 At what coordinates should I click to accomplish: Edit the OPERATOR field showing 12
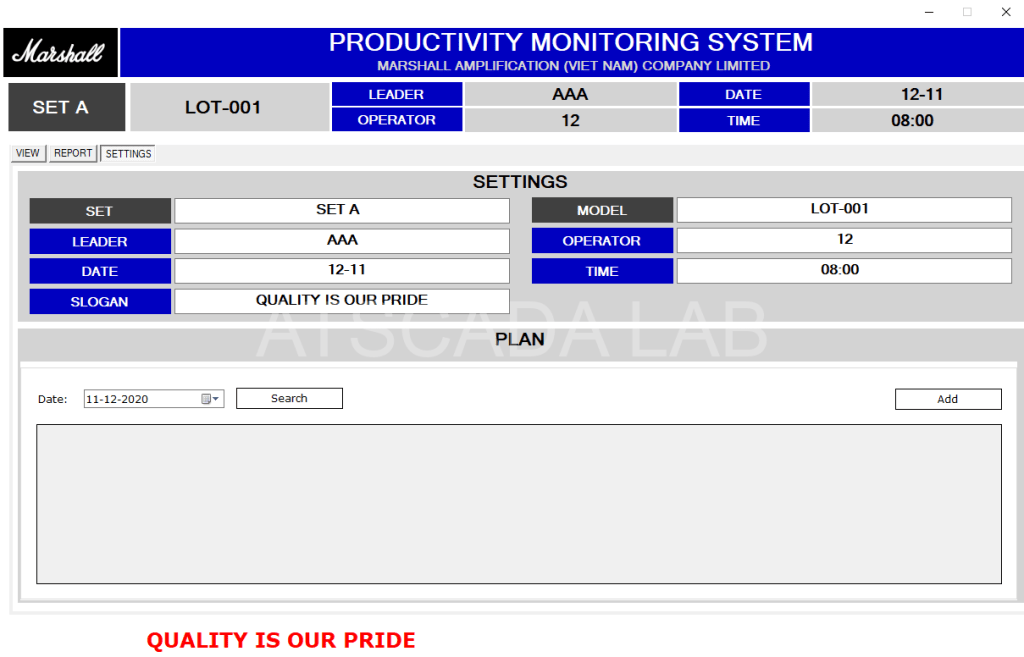[844, 240]
